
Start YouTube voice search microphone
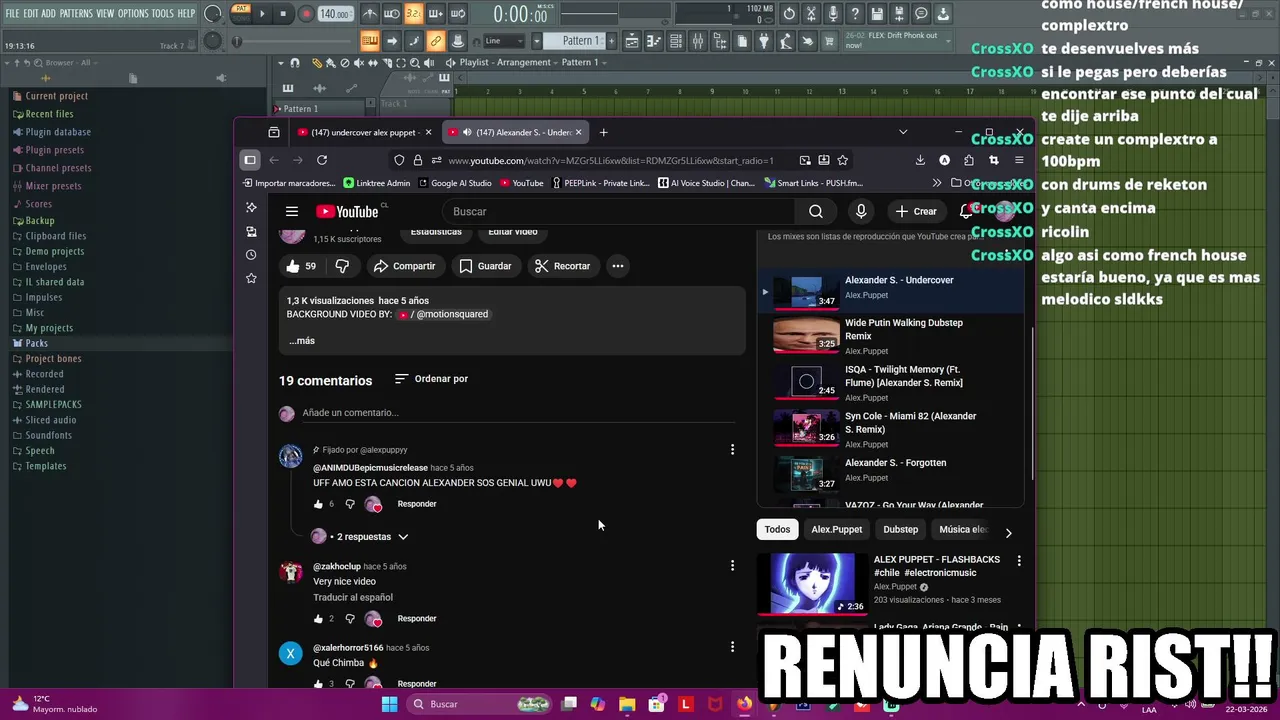861,211
